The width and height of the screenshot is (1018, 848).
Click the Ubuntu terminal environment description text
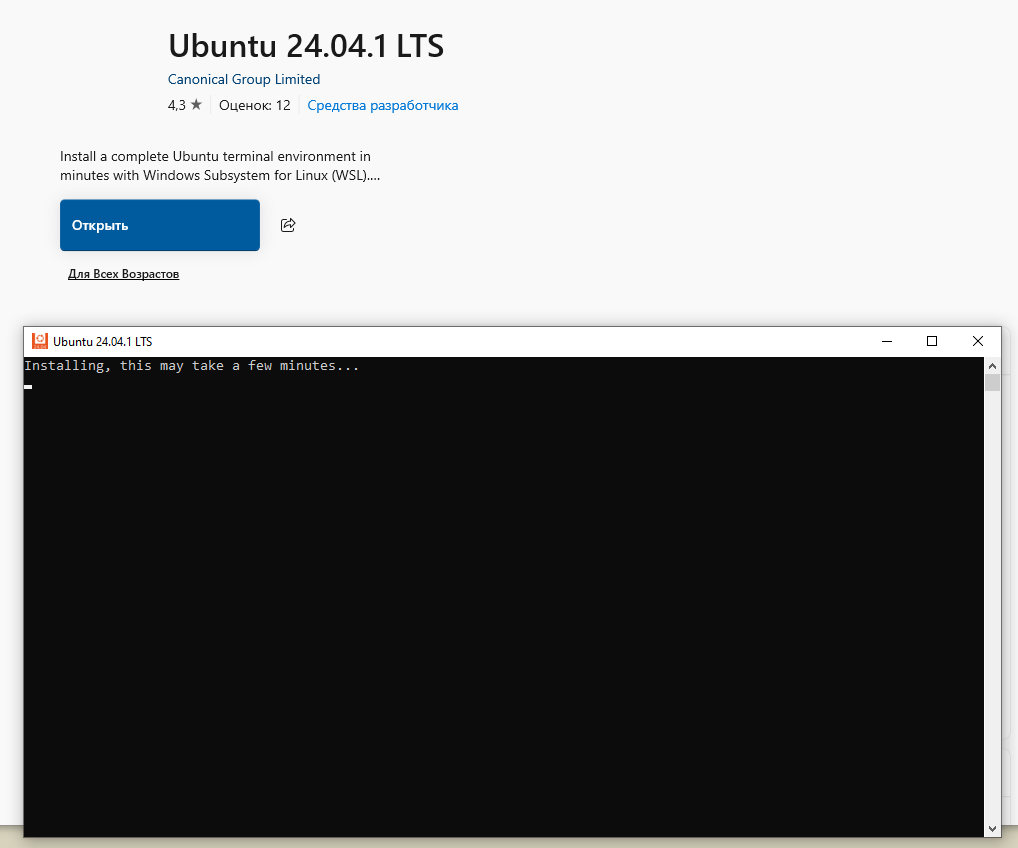tap(220, 166)
